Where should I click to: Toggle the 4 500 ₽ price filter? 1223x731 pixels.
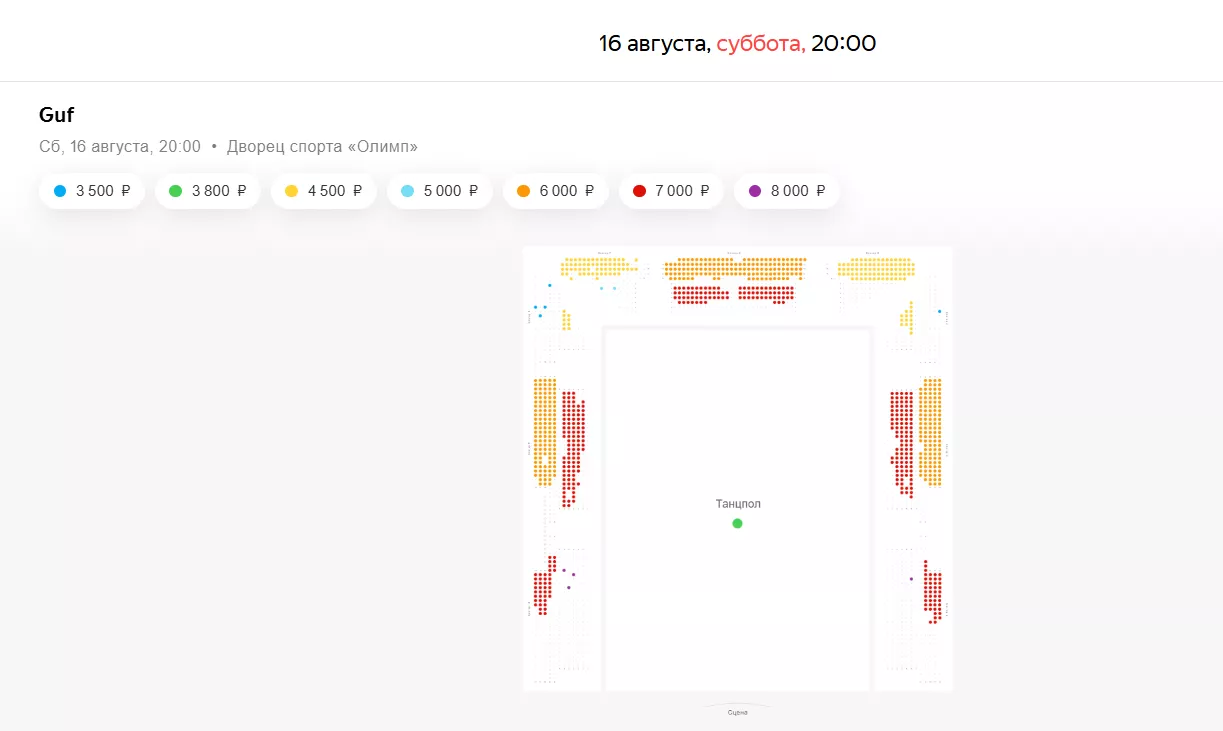click(323, 191)
